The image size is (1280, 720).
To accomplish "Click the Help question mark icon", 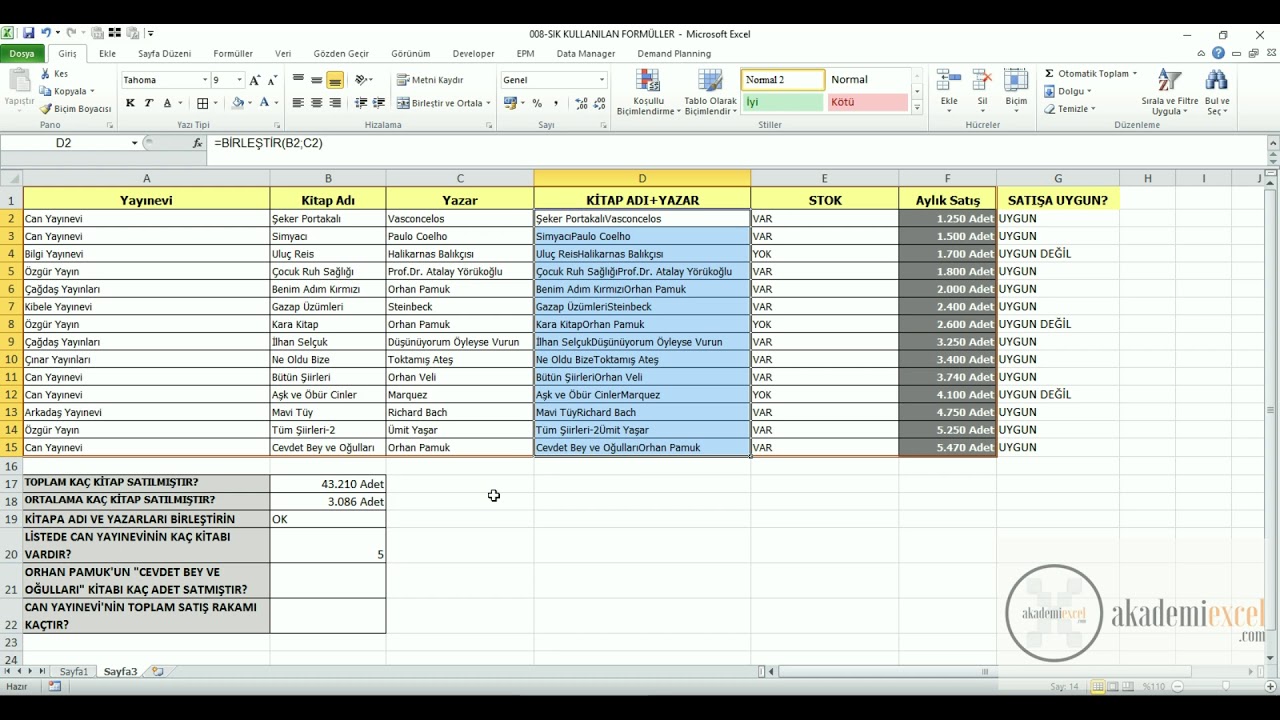I will coord(1218,54).
